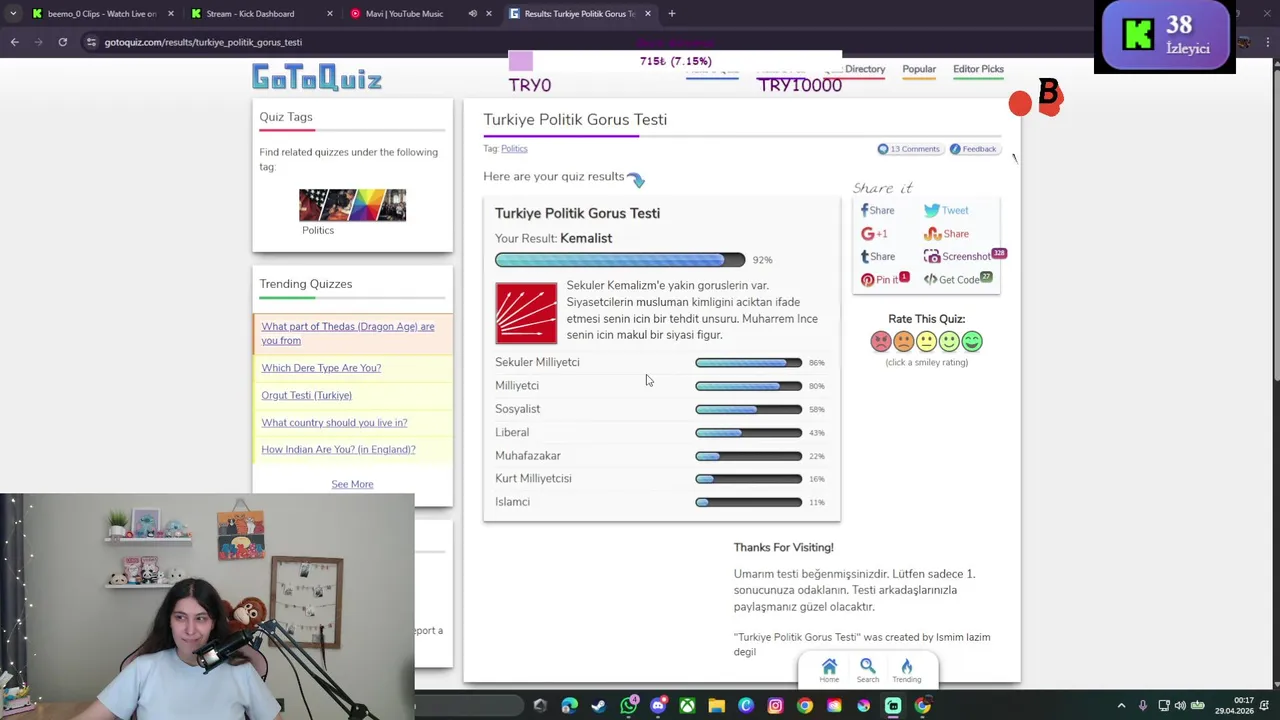1280x720 pixels.
Task: Click the 92% Kemalist result progress bar
Action: tap(620, 260)
